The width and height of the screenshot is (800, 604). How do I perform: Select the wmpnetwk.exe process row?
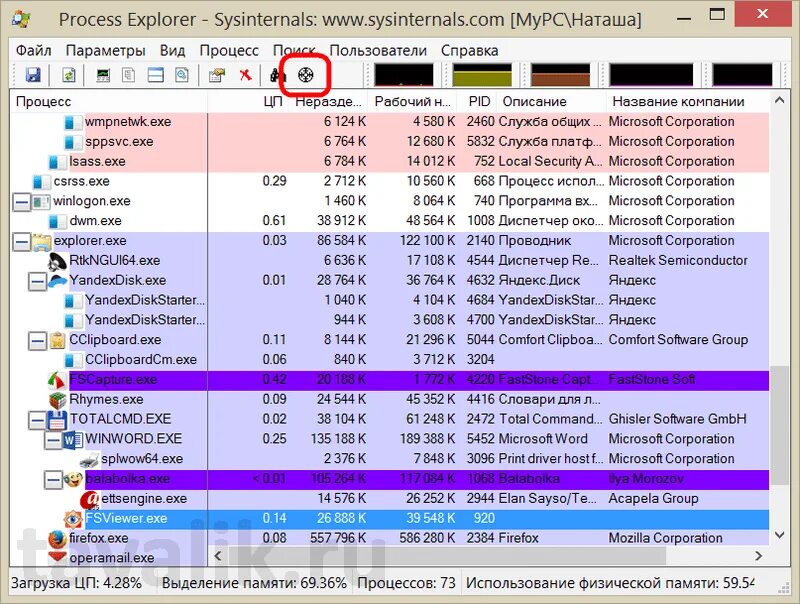pos(390,122)
